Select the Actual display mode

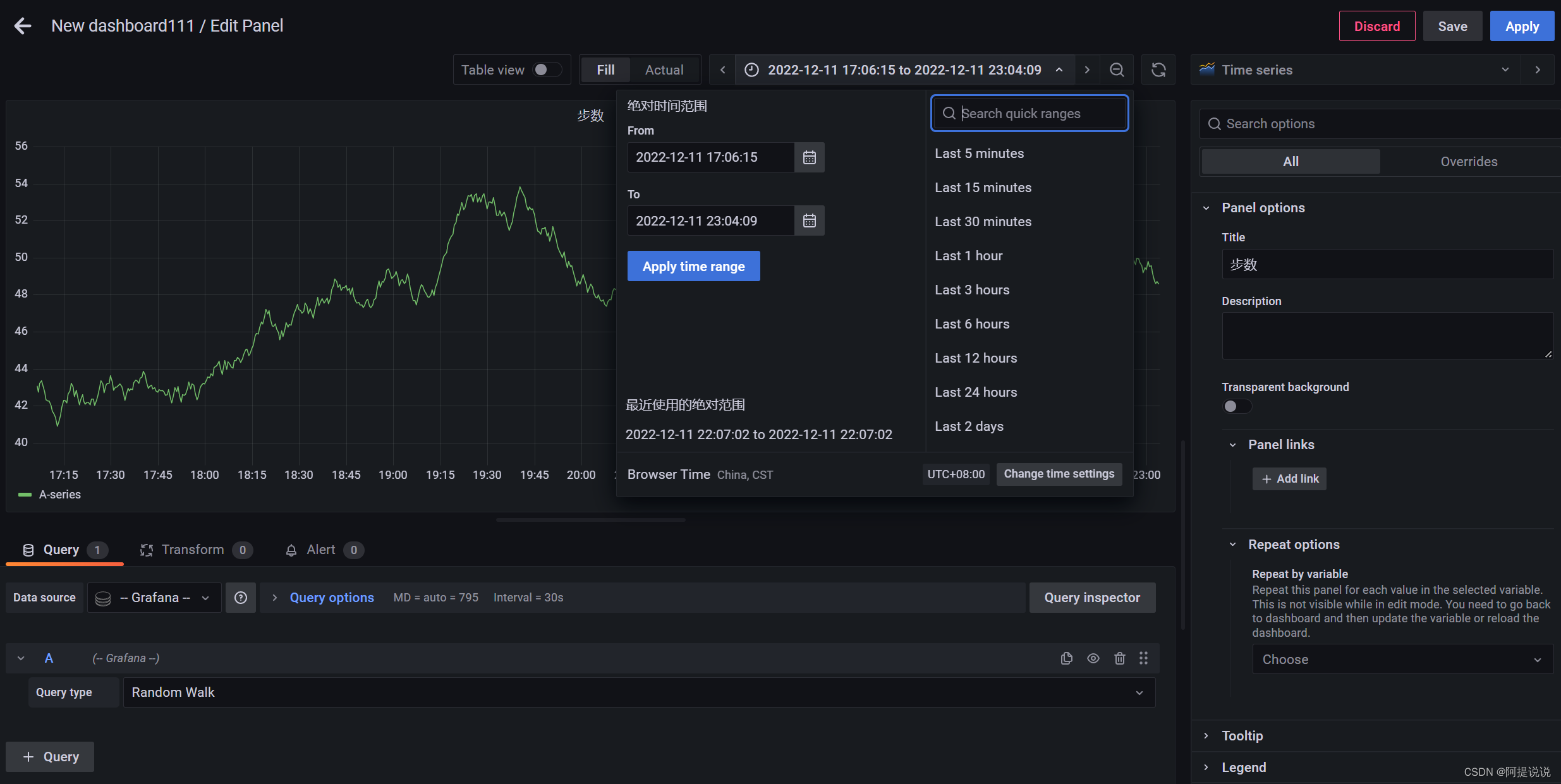pyautogui.click(x=664, y=70)
